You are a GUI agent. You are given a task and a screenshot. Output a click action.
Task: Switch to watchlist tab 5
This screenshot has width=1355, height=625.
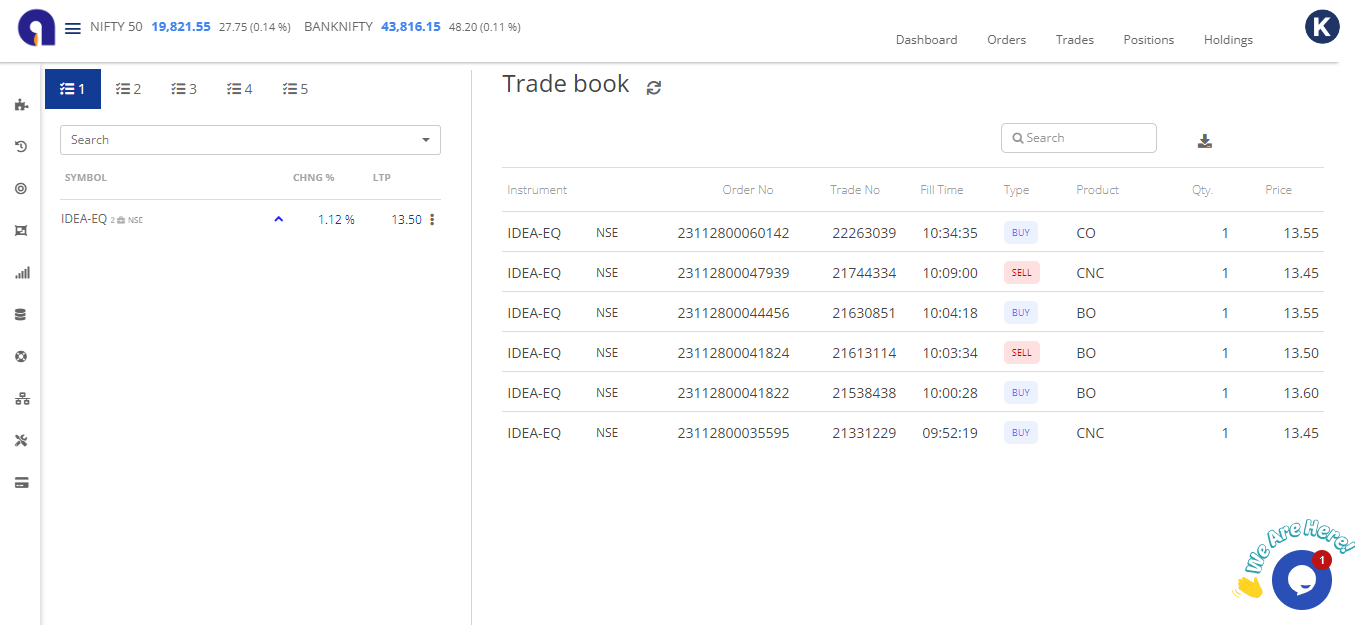(295, 89)
